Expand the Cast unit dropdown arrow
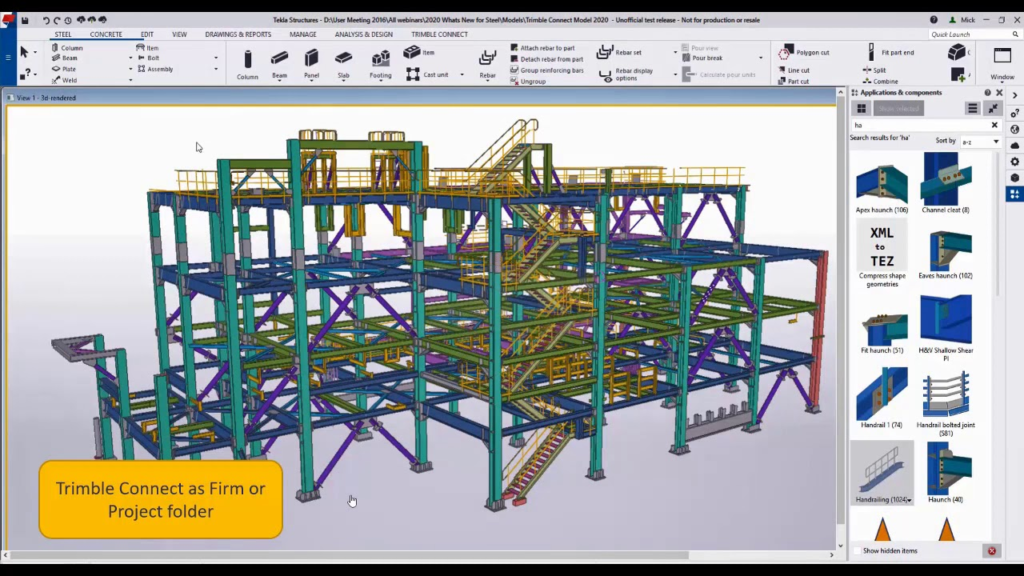 462,75
